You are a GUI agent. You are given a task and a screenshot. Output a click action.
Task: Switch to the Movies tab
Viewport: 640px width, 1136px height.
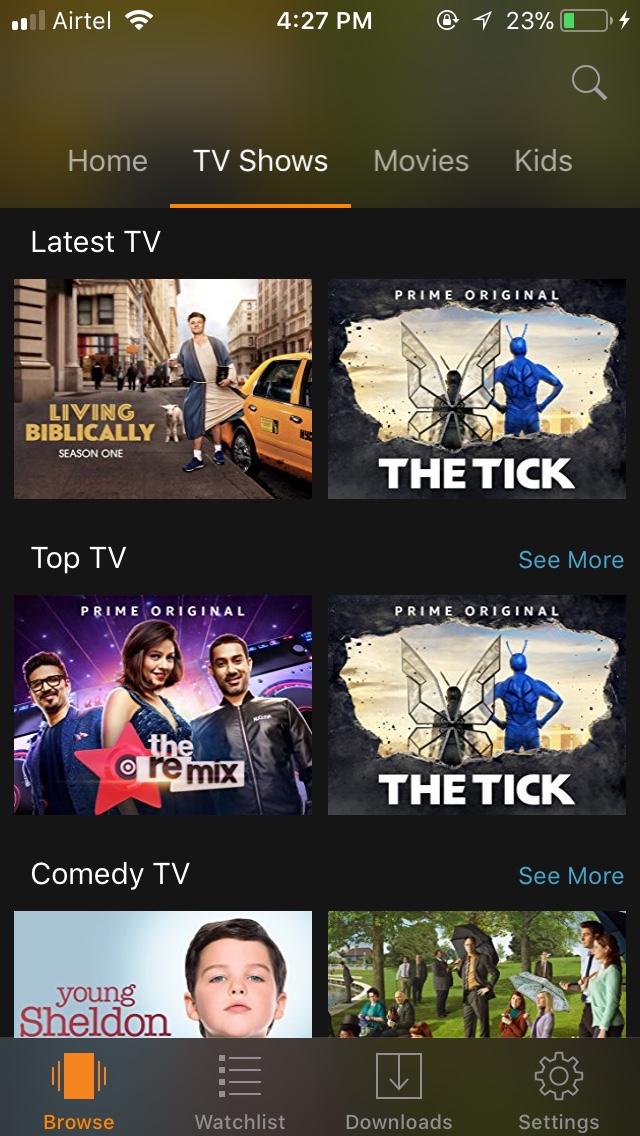point(421,161)
